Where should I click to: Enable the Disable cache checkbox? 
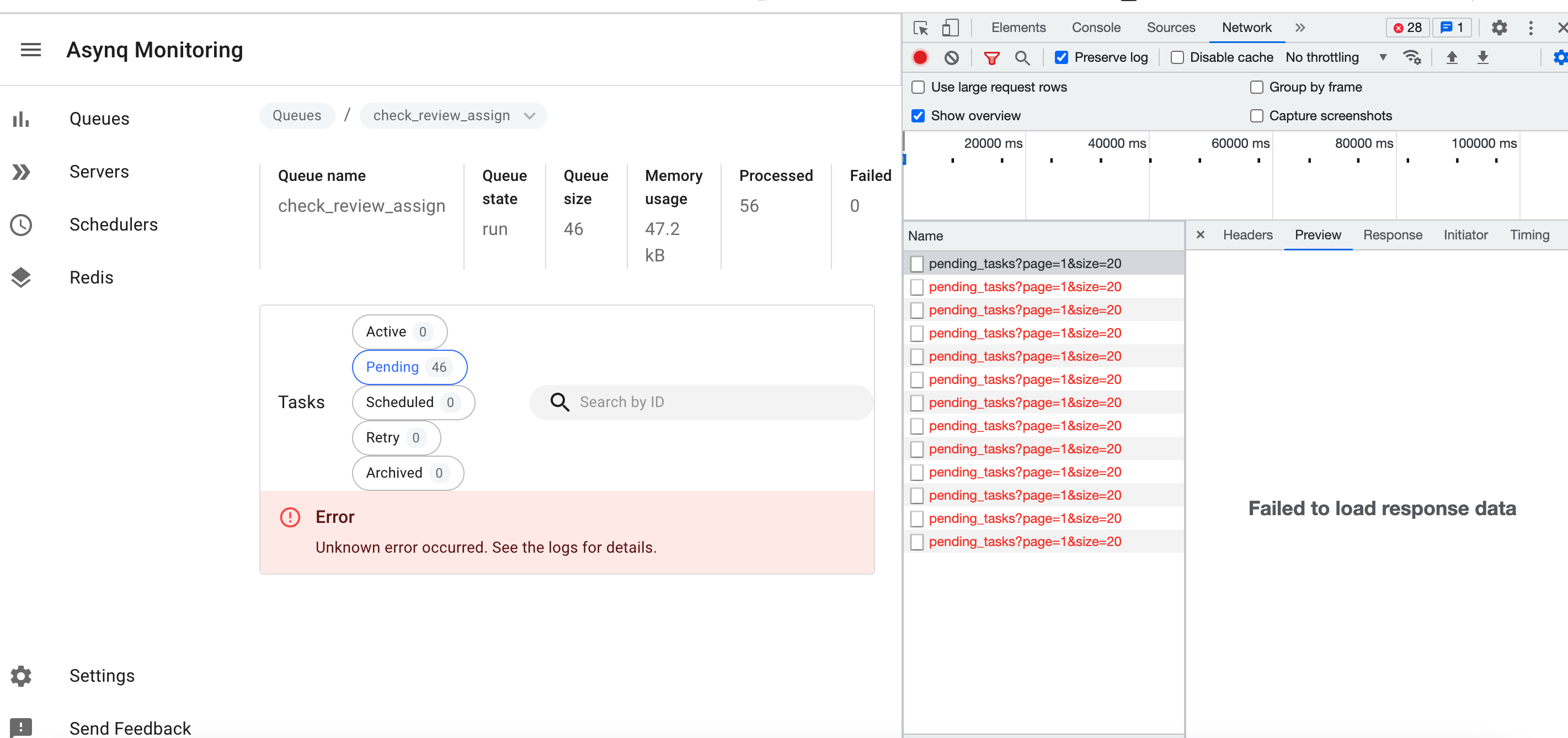[x=1177, y=58]
